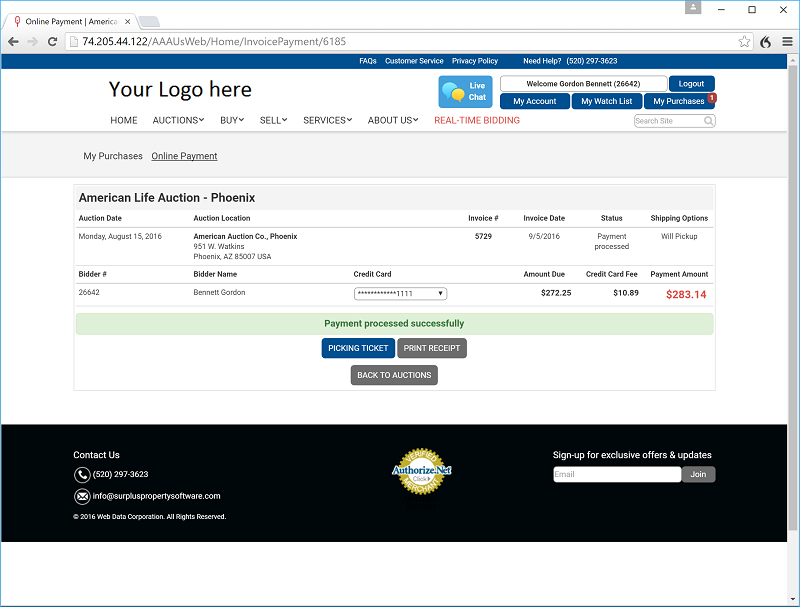Click the page vertical scrollbar
Screen dimensions: 800x607
(x=793, y=297)
